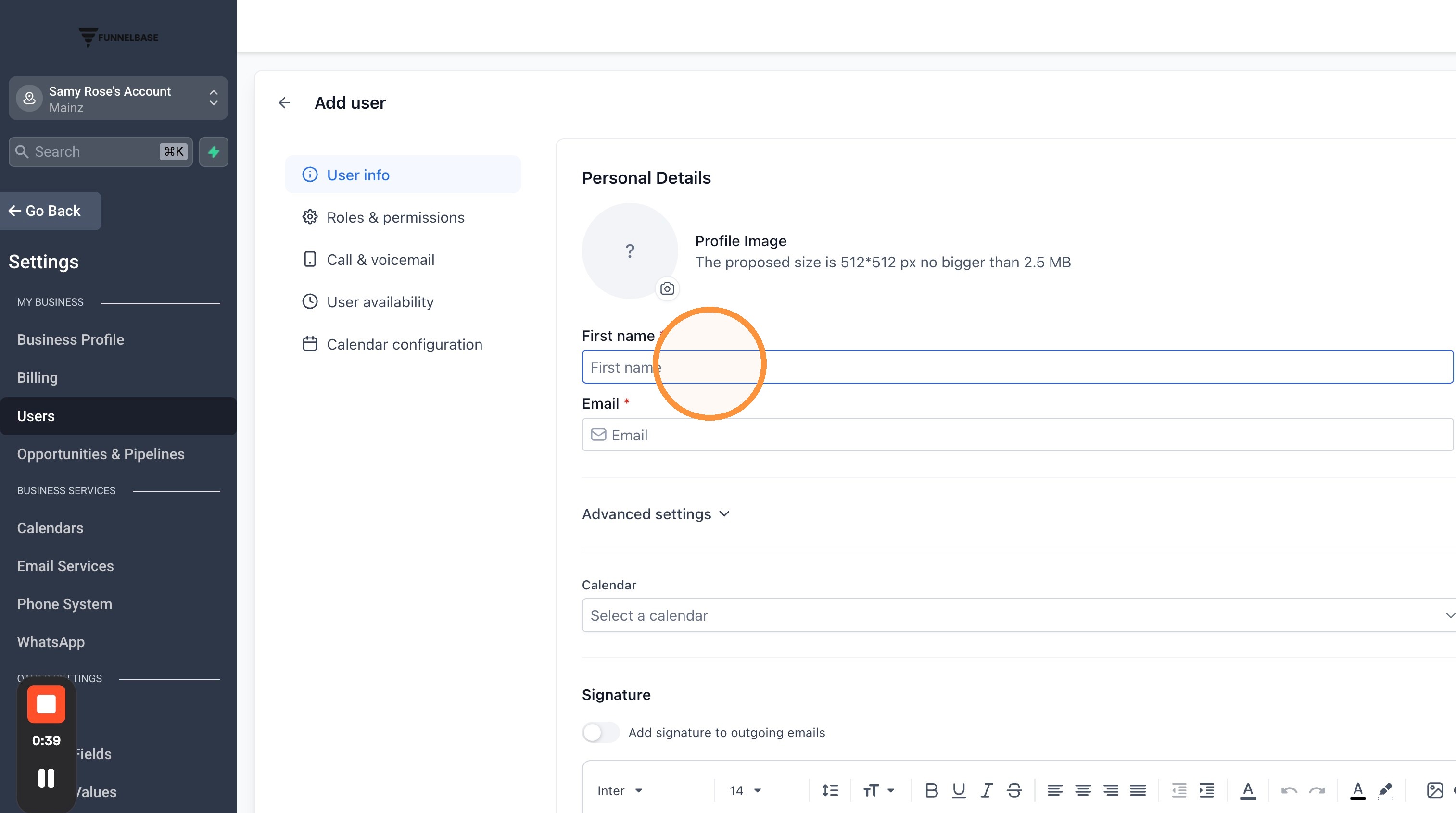
Task: Align signature text left
Action: pos(1055,790)
